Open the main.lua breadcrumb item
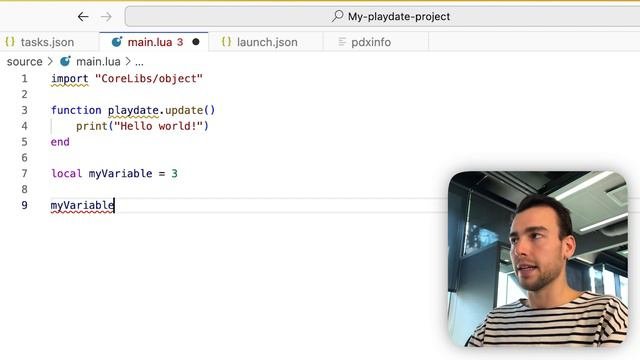640x360 pixels. click(x=98, y=62)
